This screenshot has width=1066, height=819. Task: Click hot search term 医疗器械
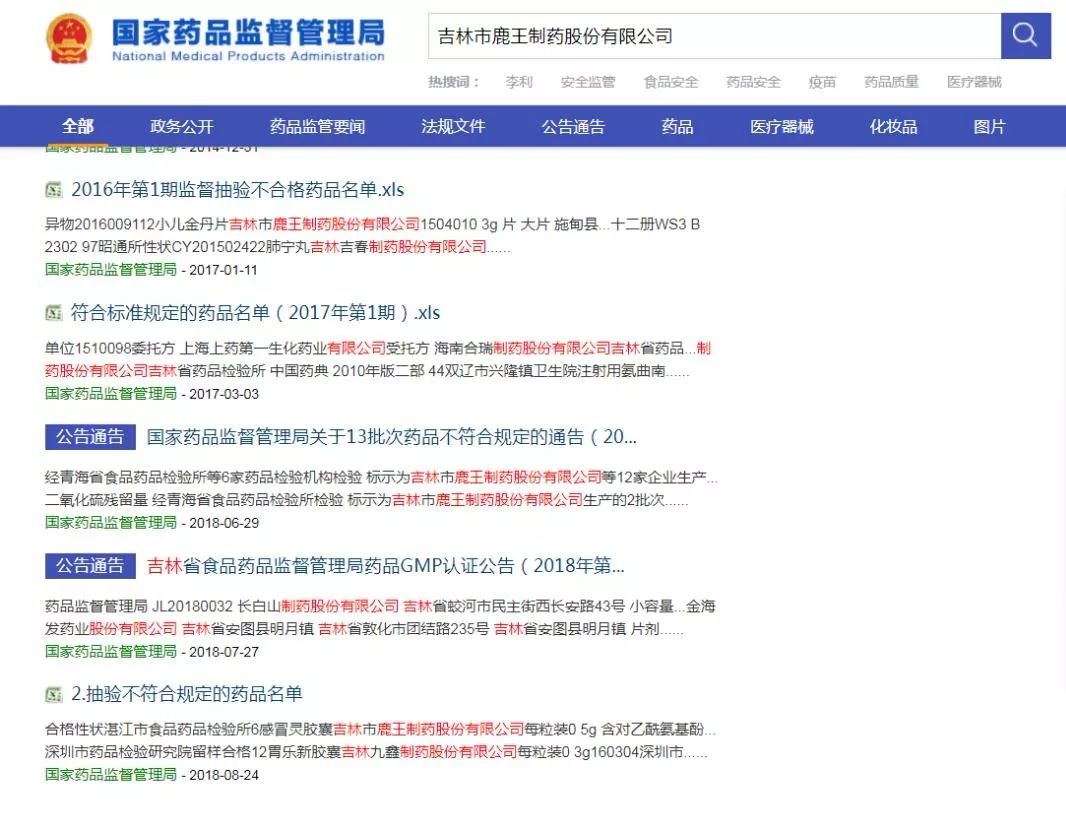click(974, 82)
